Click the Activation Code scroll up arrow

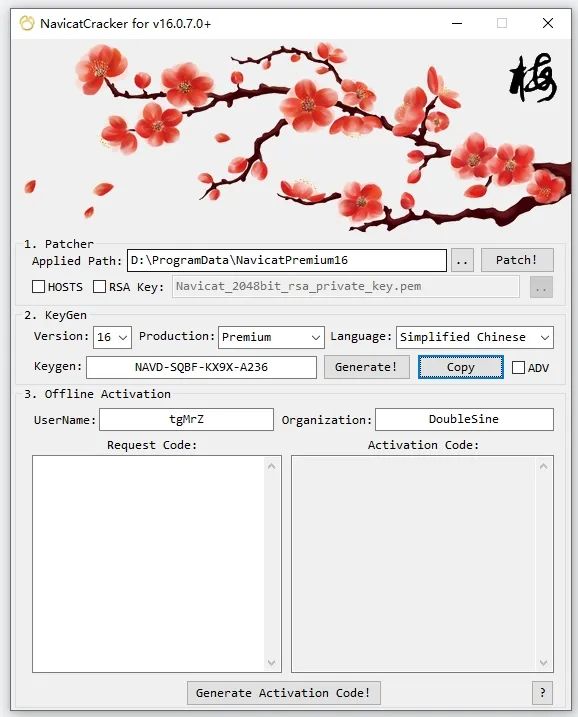click(x=544, y=466)
